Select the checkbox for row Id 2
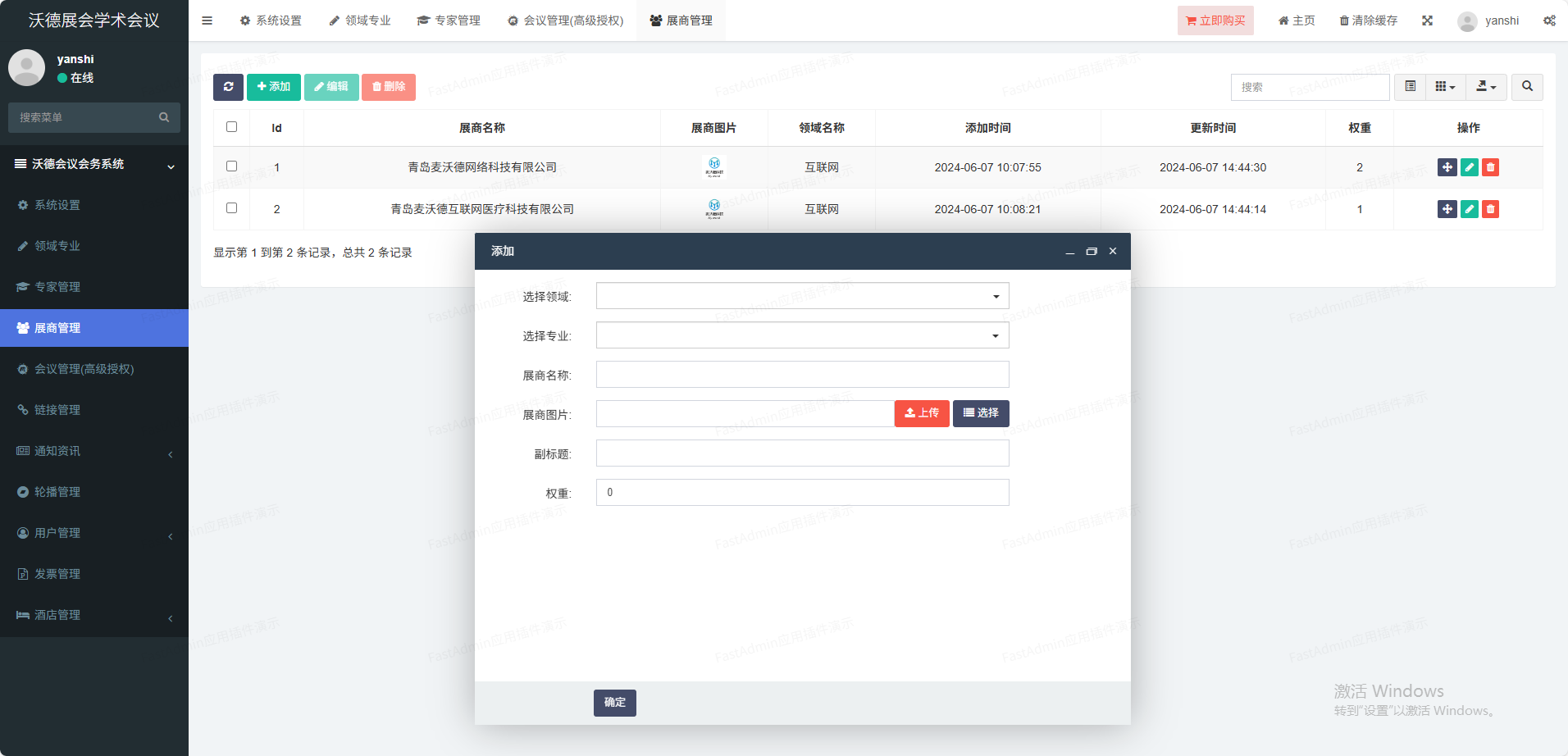The width and height of the screenshot is (1568, 756). coord(231,208)
